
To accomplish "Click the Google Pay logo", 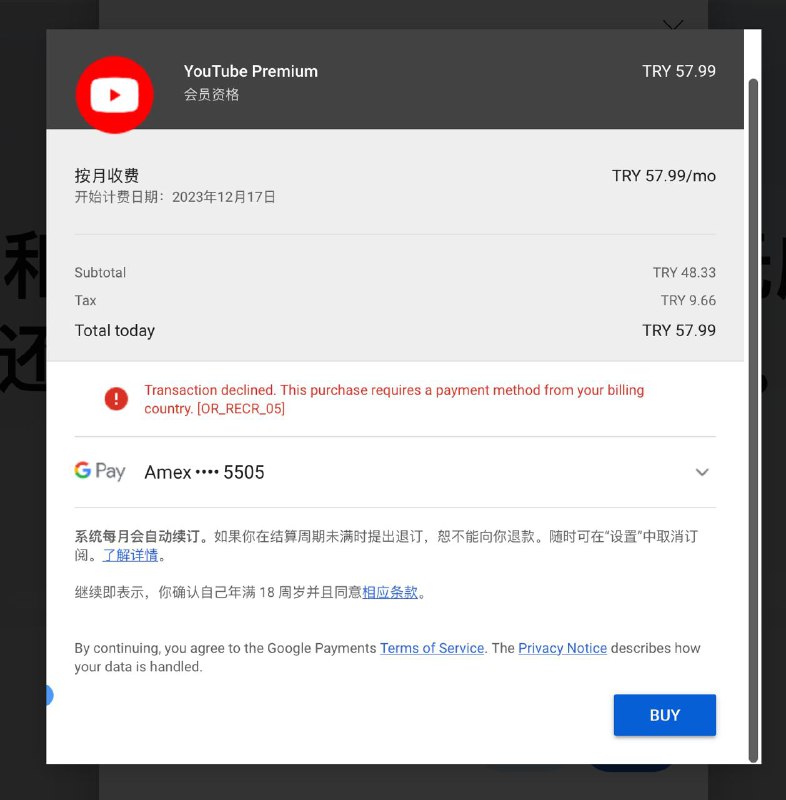I will [100, 471].
